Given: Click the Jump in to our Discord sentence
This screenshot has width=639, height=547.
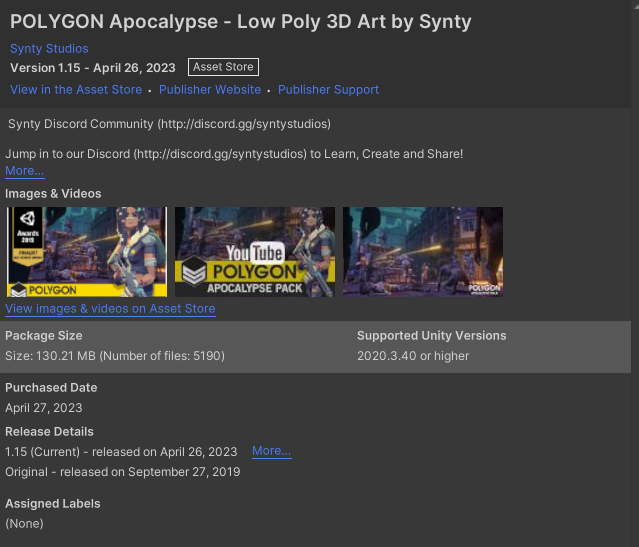Looking at the screenshot, I should tap(234, 154).
